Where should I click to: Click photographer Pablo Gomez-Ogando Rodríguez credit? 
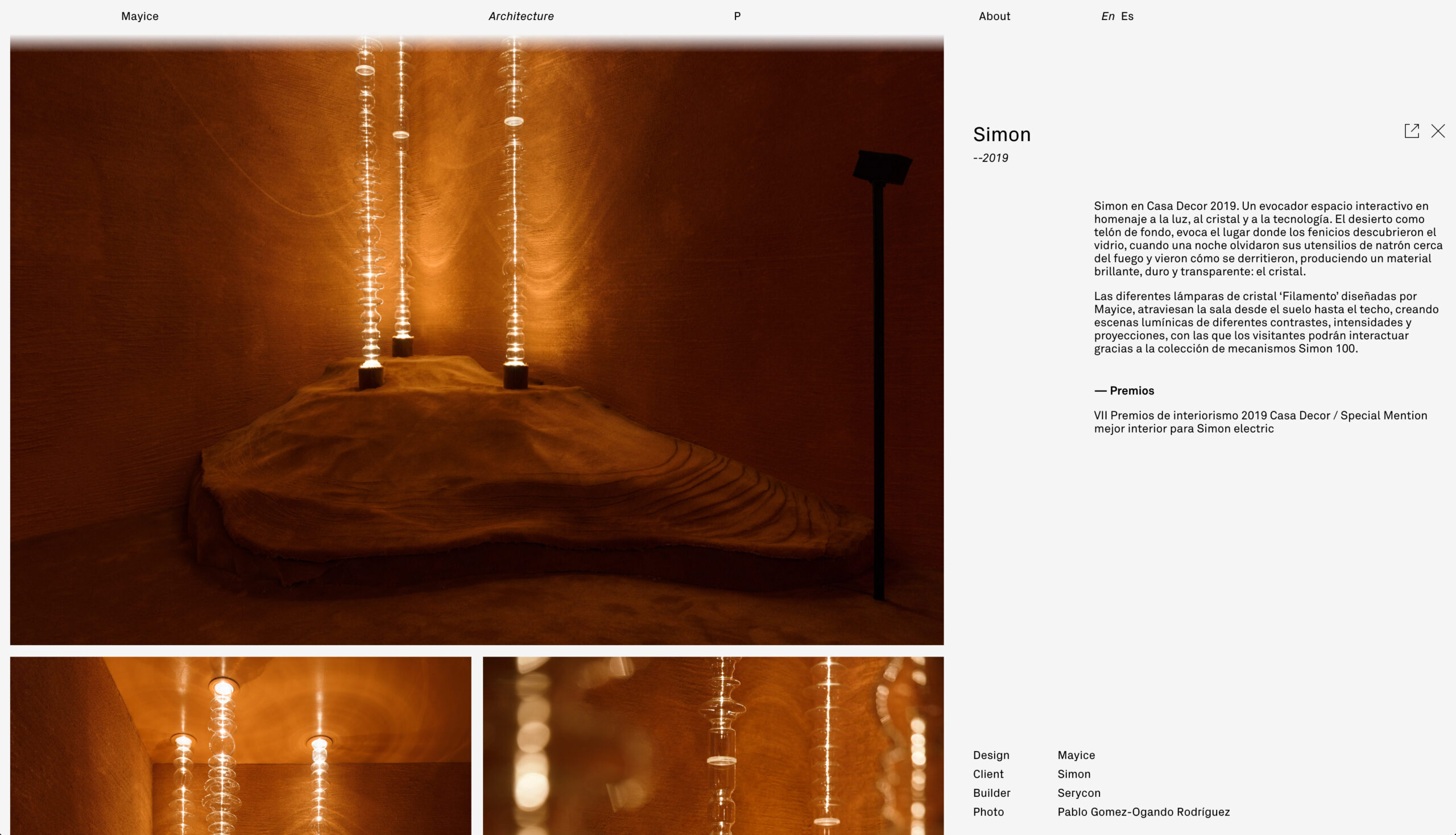click(x=1143, y=812)
